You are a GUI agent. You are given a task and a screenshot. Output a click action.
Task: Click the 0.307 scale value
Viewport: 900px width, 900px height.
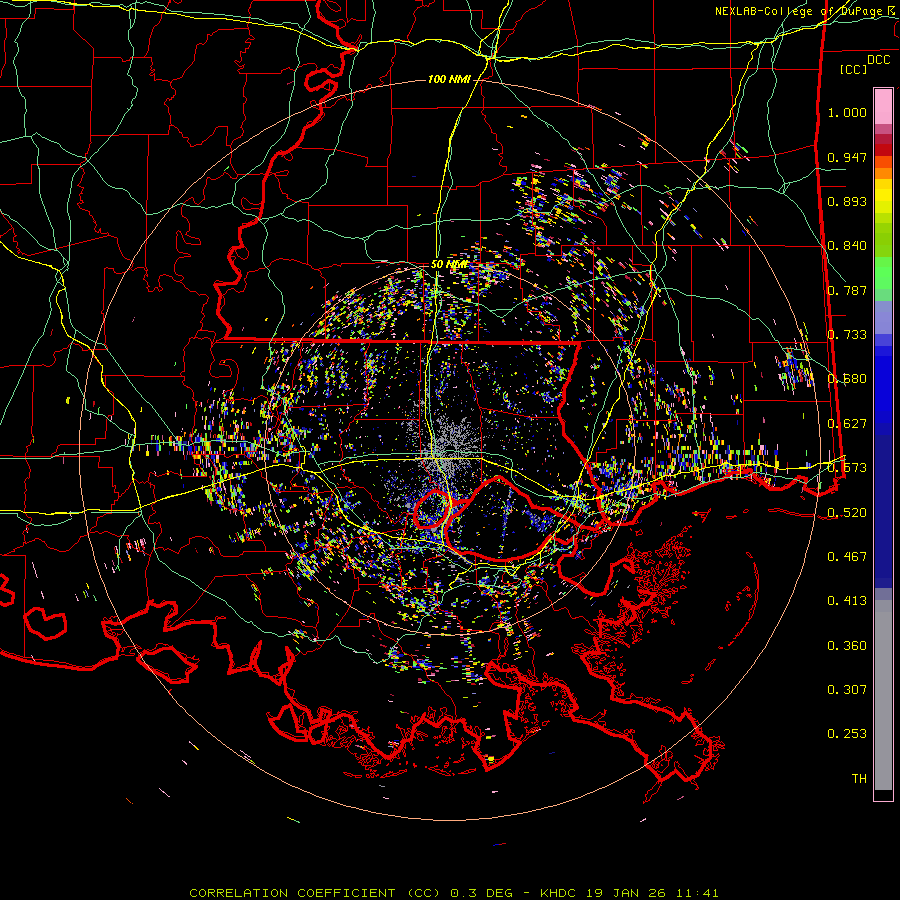[847, 689]
